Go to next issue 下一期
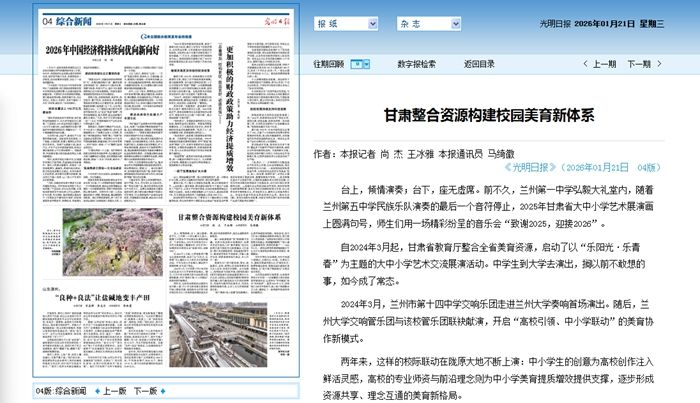 639,64
